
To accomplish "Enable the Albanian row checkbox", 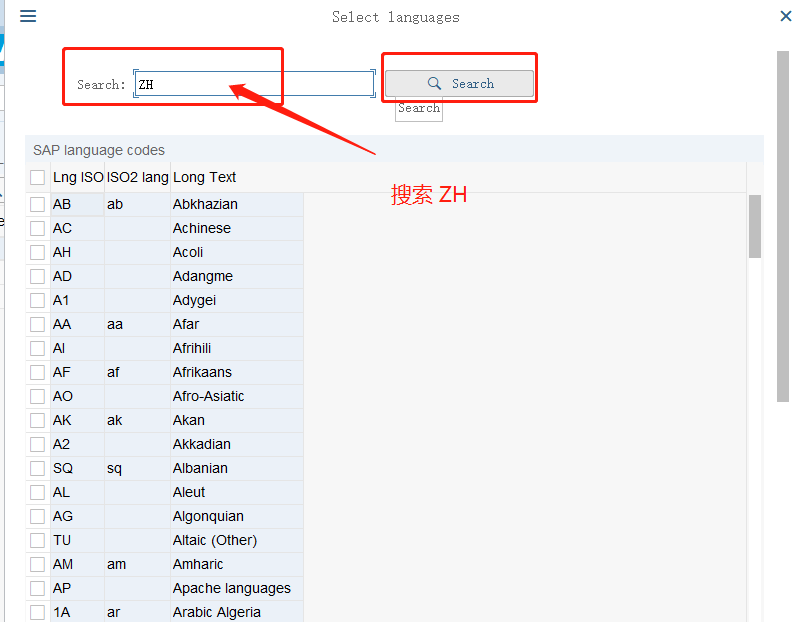I will pyautogui.click(x=38, y=468).
